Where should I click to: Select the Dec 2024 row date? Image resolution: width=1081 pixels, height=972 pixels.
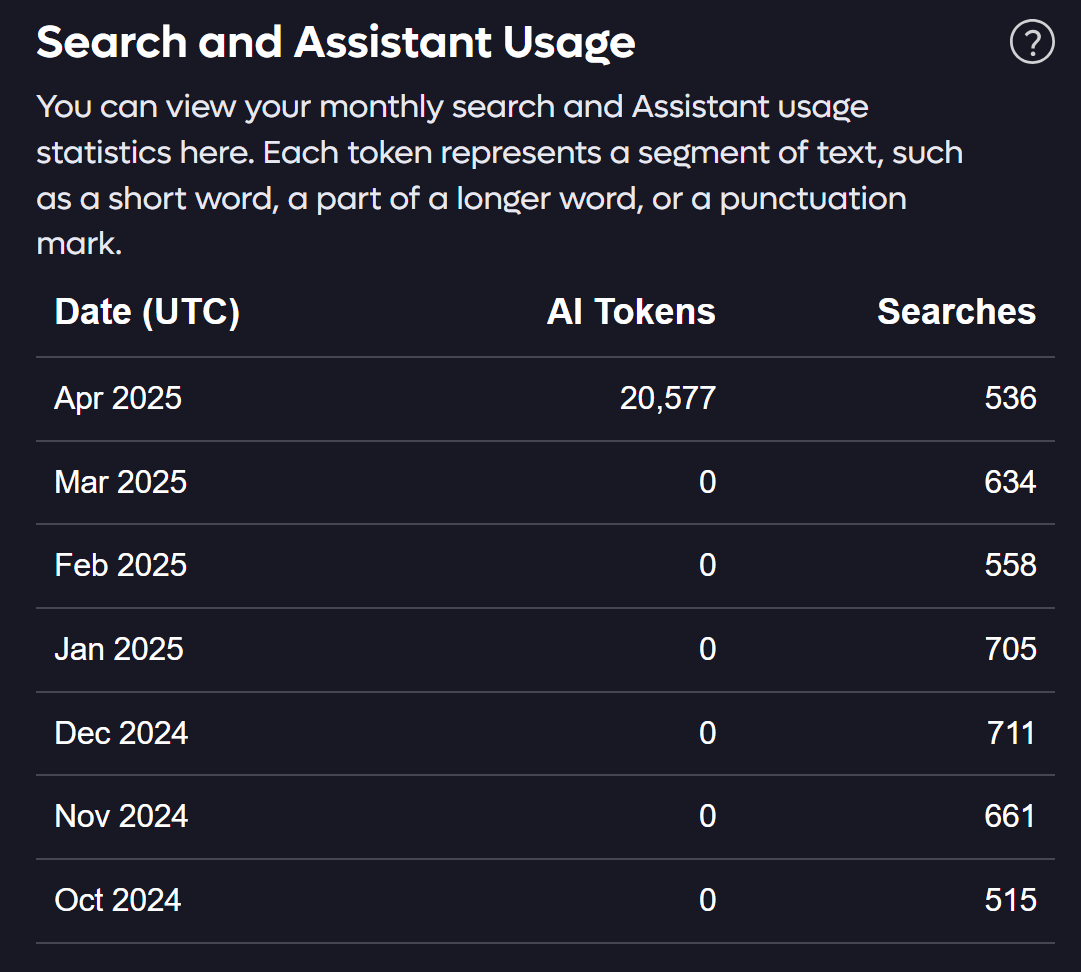(121, 733)
